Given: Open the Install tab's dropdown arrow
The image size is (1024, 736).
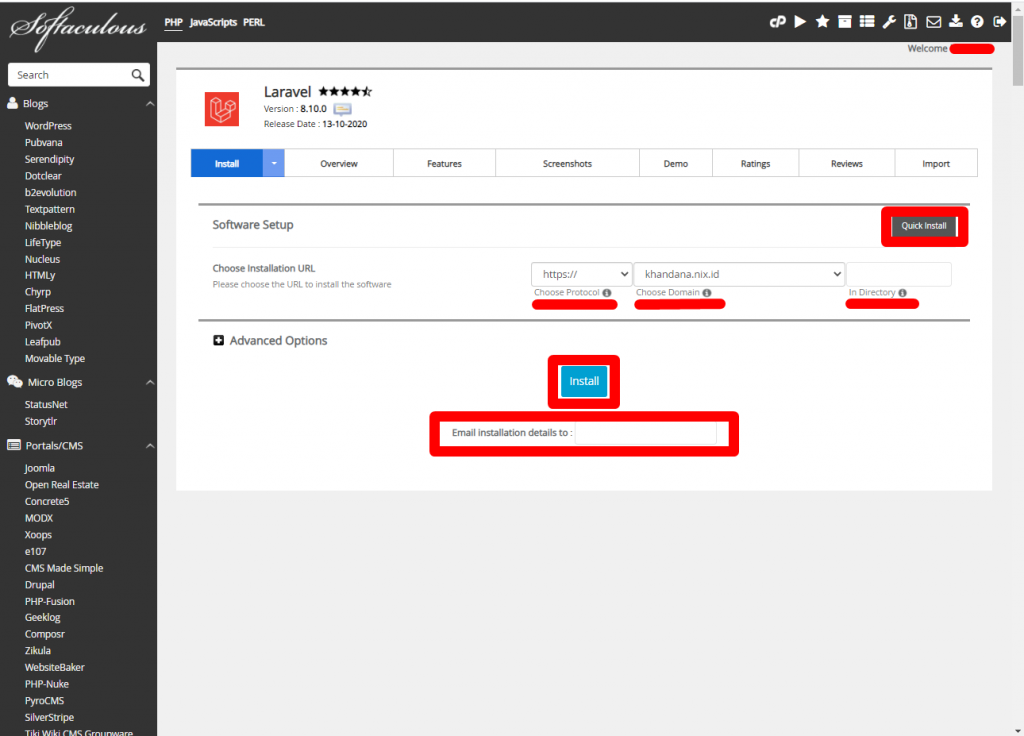Looking at the screenshot, I should (x=272, y=162).
